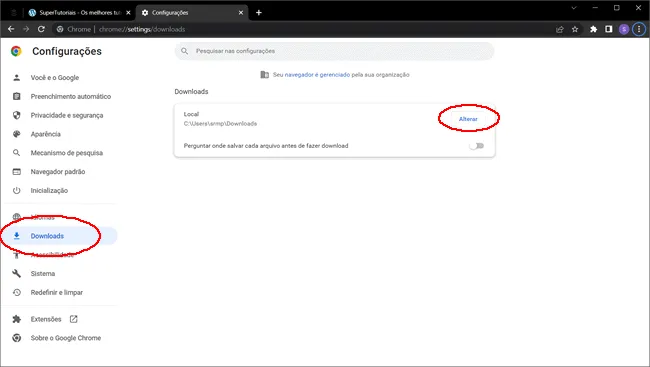Viewport: 650px width, 367px height.
Task: Click the Alterar button for download location
Action: 468,119
